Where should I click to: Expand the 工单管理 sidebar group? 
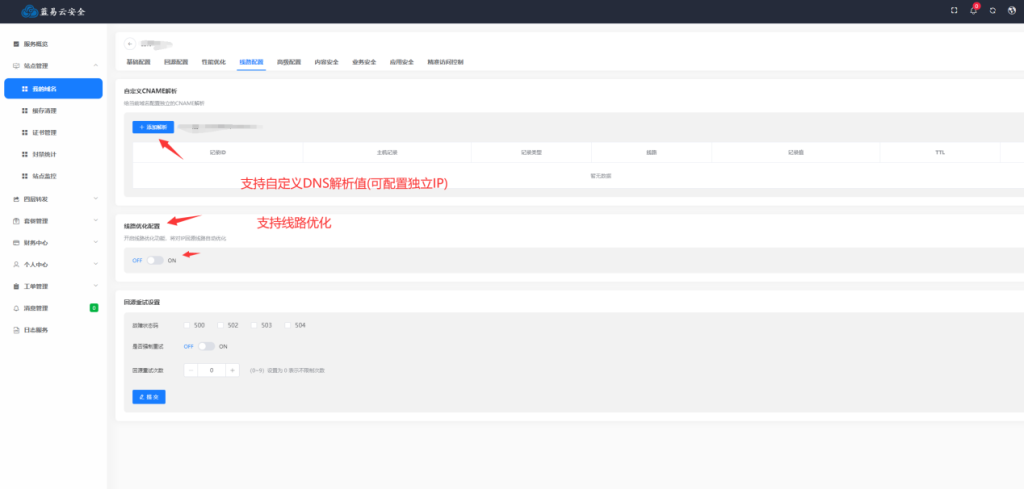click(x=96, y=286)
